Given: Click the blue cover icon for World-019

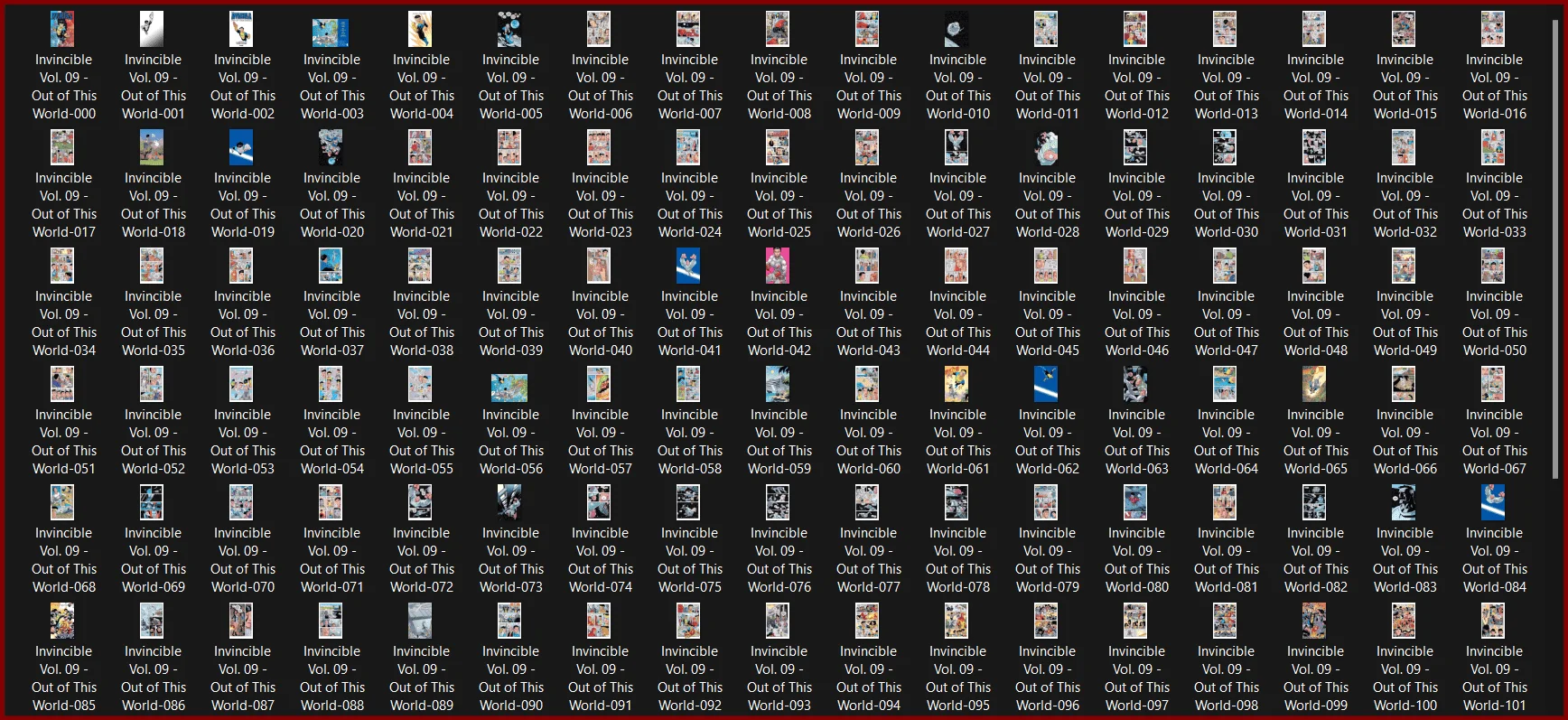Looking at the screenshot, I should coord(241,148).
